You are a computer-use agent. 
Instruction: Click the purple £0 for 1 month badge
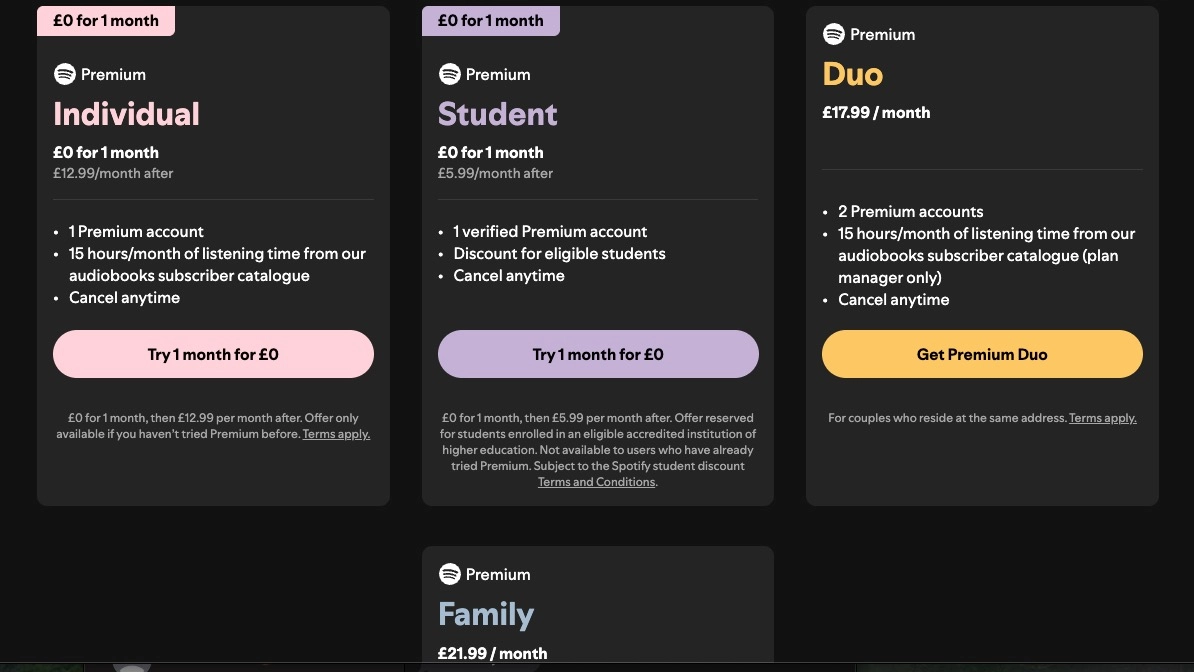pyautogui.click(x=491, y=20)
